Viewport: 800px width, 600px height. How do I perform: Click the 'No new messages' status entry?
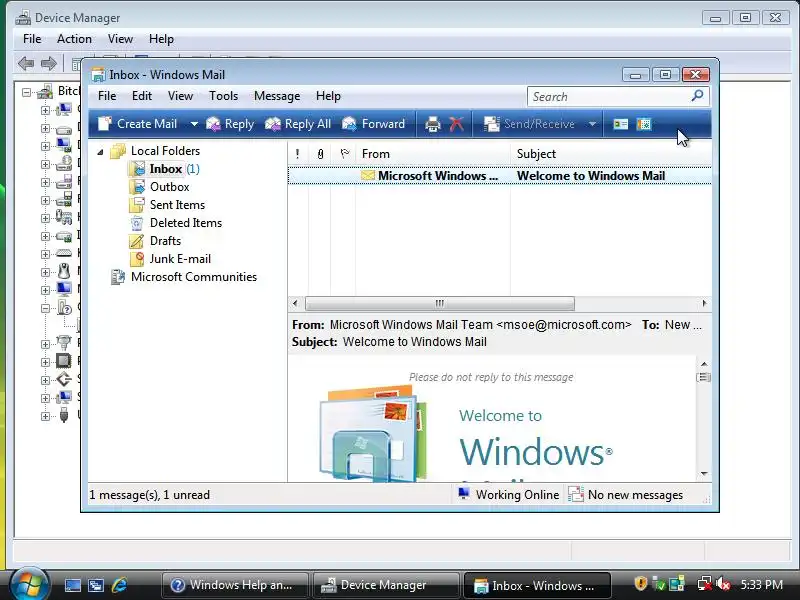pyautogui.click(x=626, y=494)
